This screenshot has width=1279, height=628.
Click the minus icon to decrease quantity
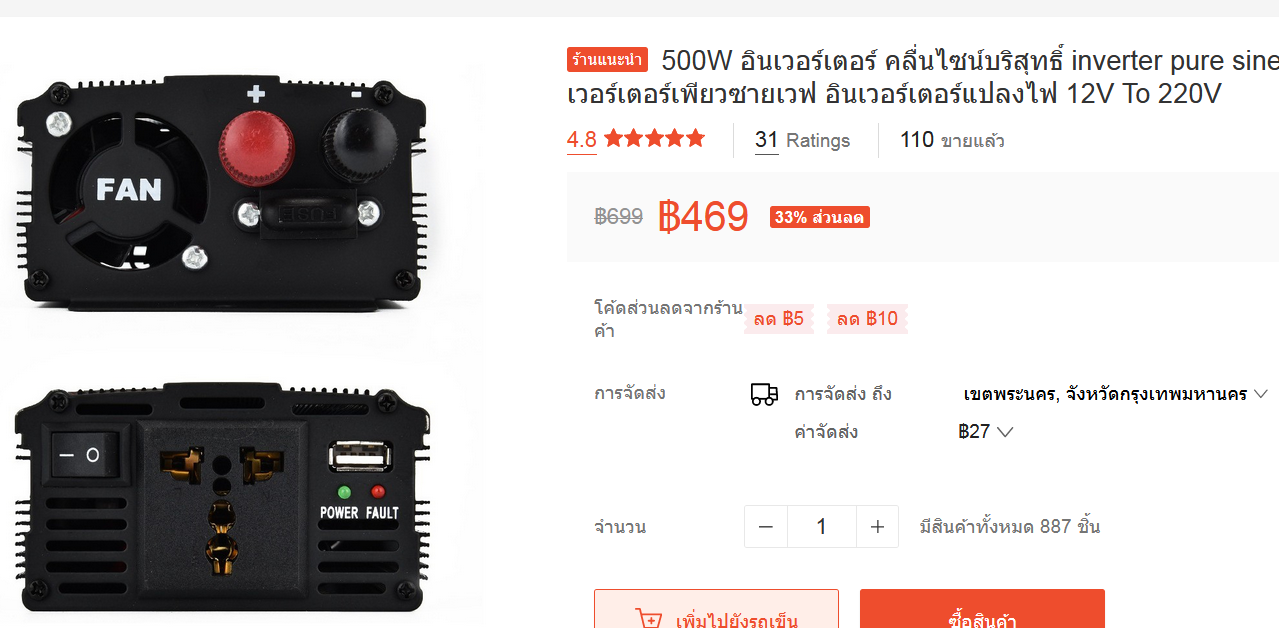[766, 526]
